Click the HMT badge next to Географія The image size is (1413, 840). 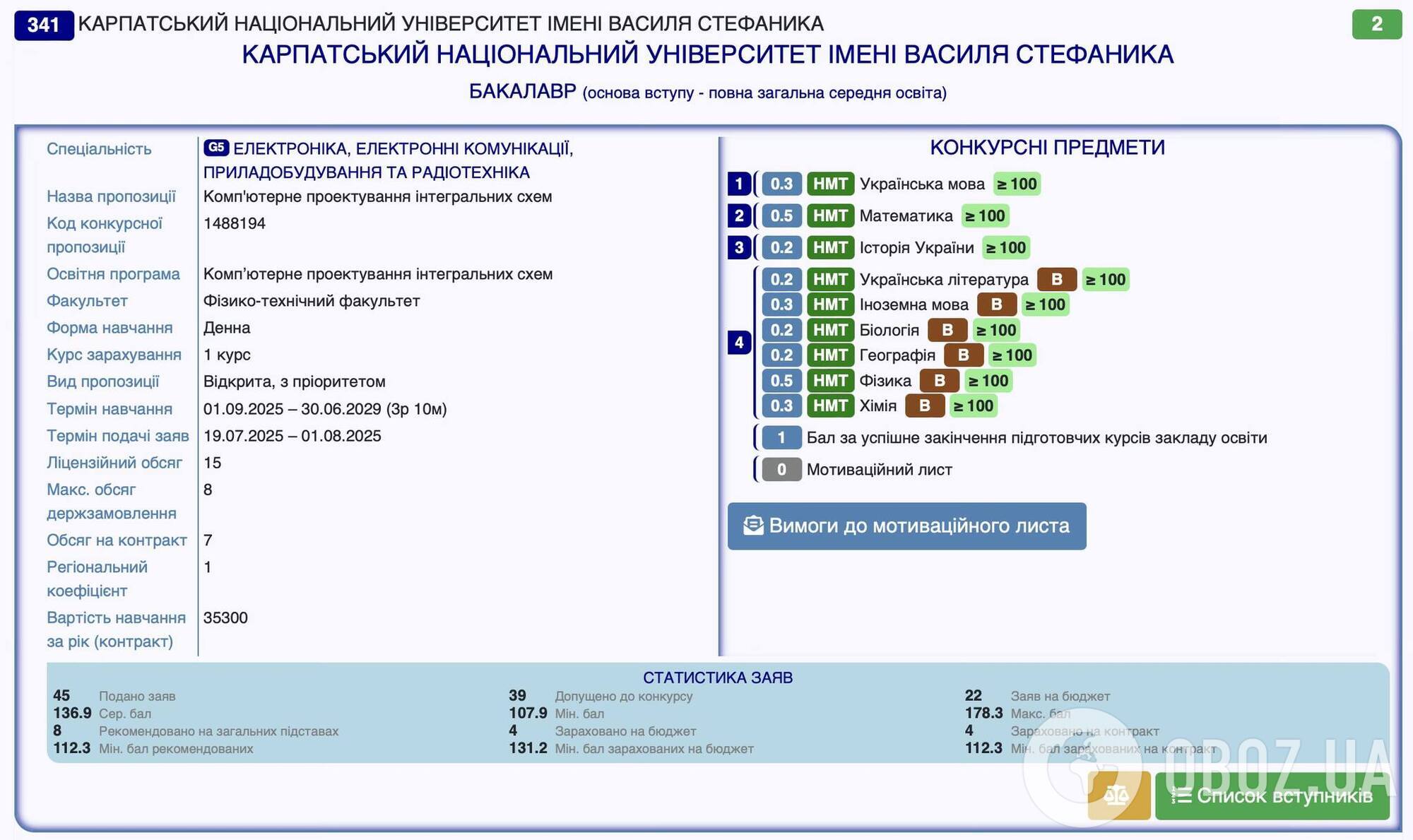point(830,355)
